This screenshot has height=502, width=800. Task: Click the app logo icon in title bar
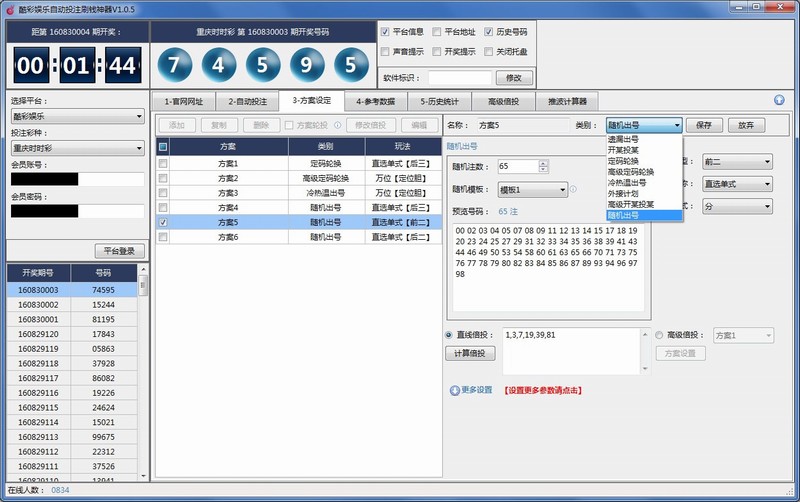coord(10,9)
